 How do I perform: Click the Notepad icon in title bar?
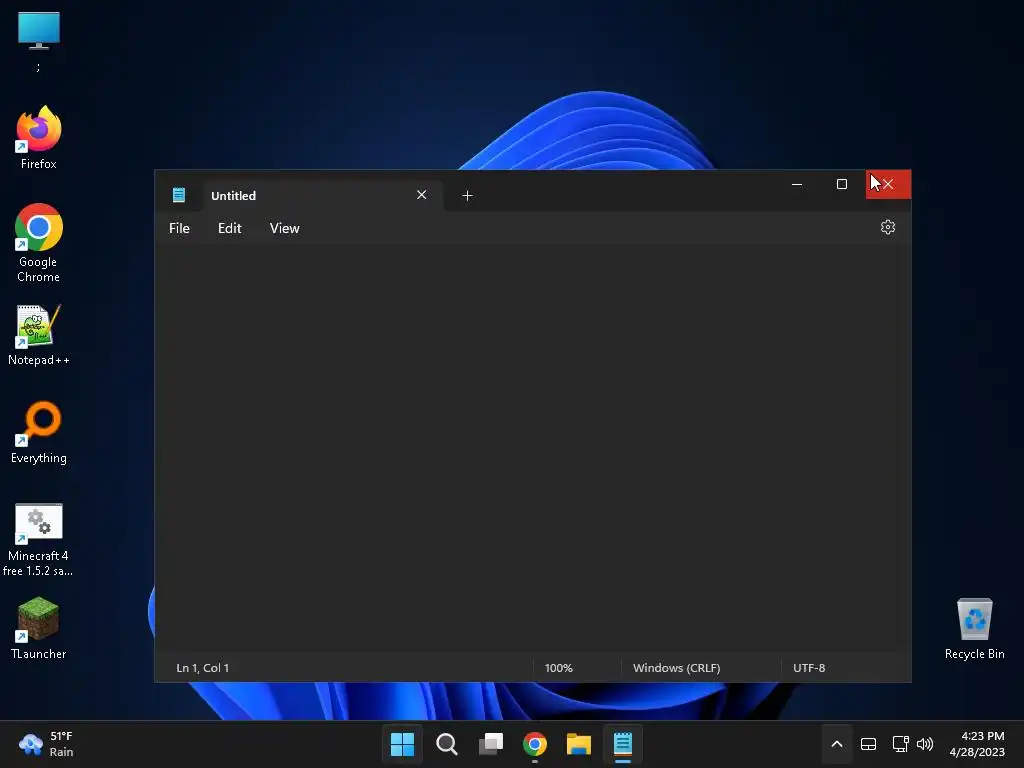(178, 195)
